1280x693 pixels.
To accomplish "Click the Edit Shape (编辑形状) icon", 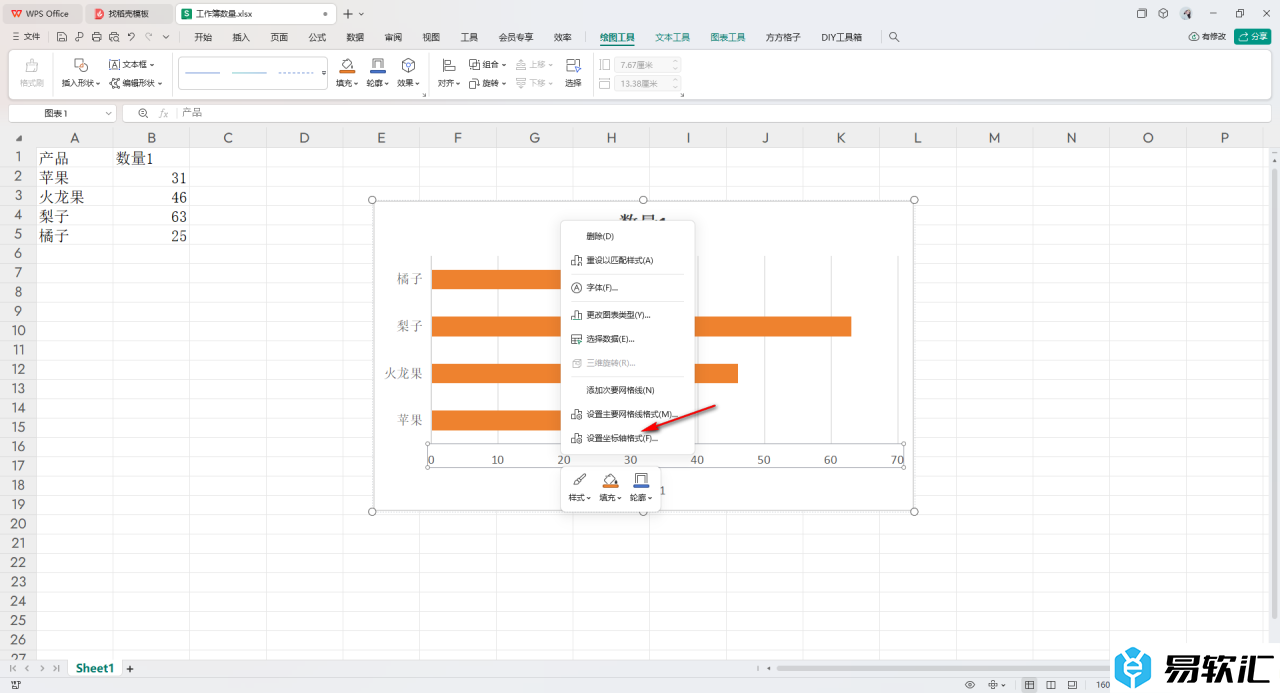I will [x=115, y=83].
